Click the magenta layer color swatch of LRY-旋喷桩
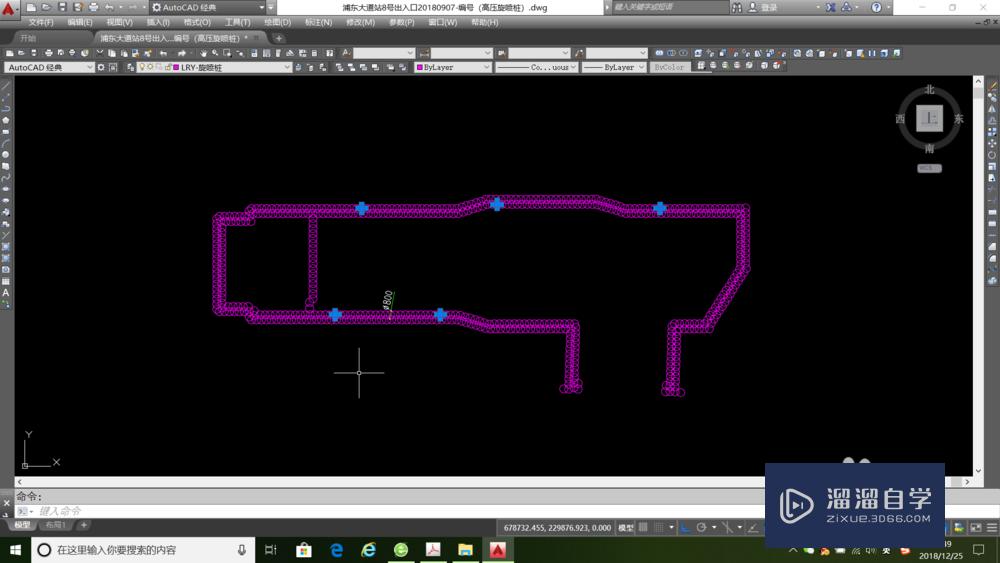The height and width of the screenshot is (563, 1000). pyautogui.click(x=176, y=67)
